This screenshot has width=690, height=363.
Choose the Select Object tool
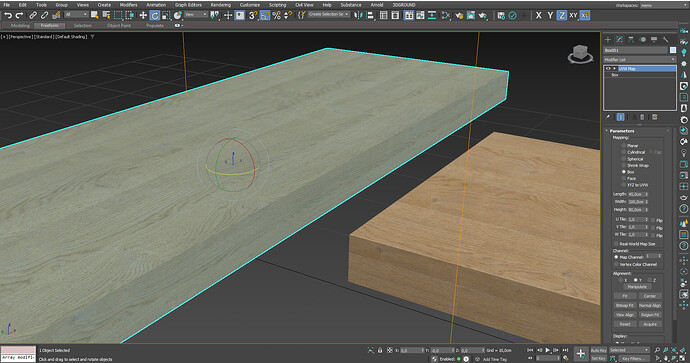coord(95,15)
